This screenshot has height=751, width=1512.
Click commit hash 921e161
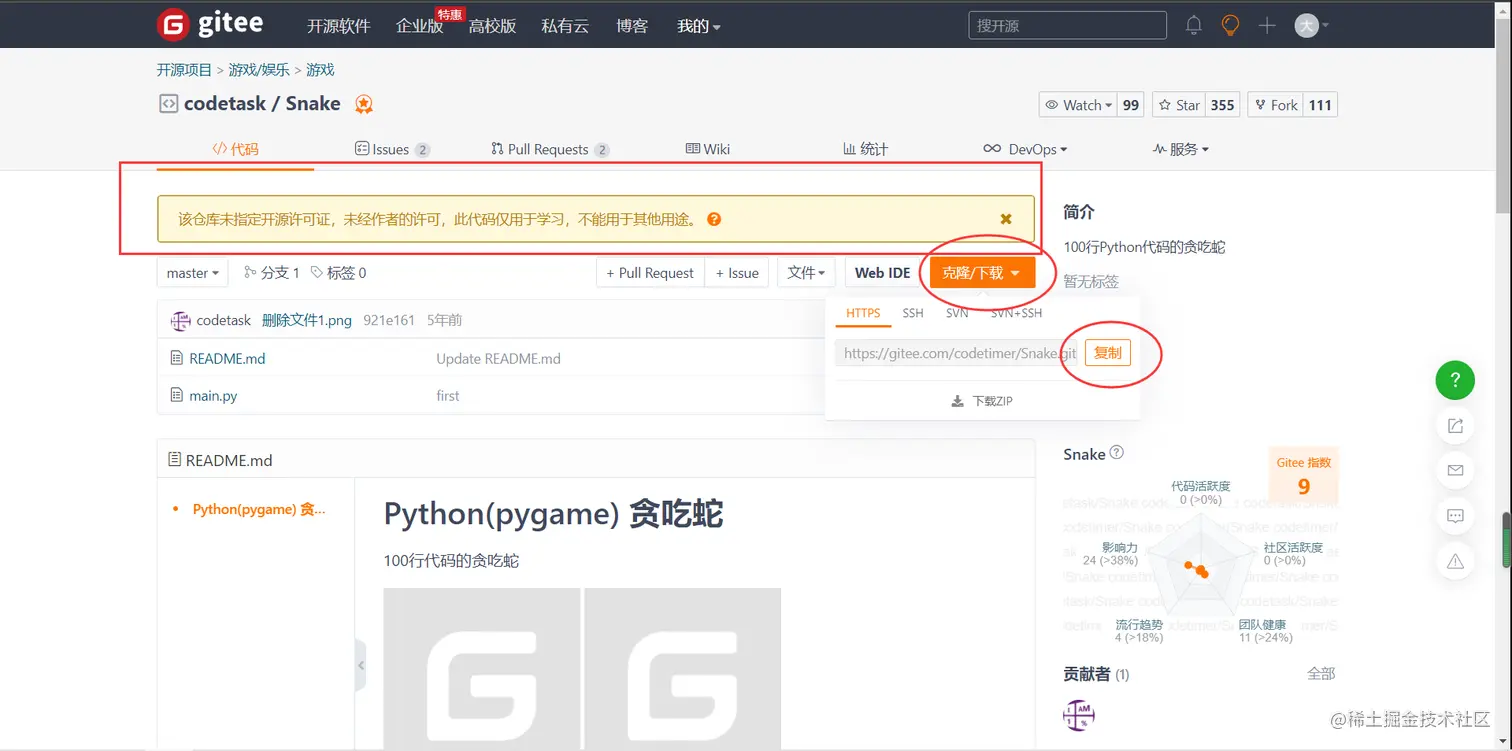point(389,321)
